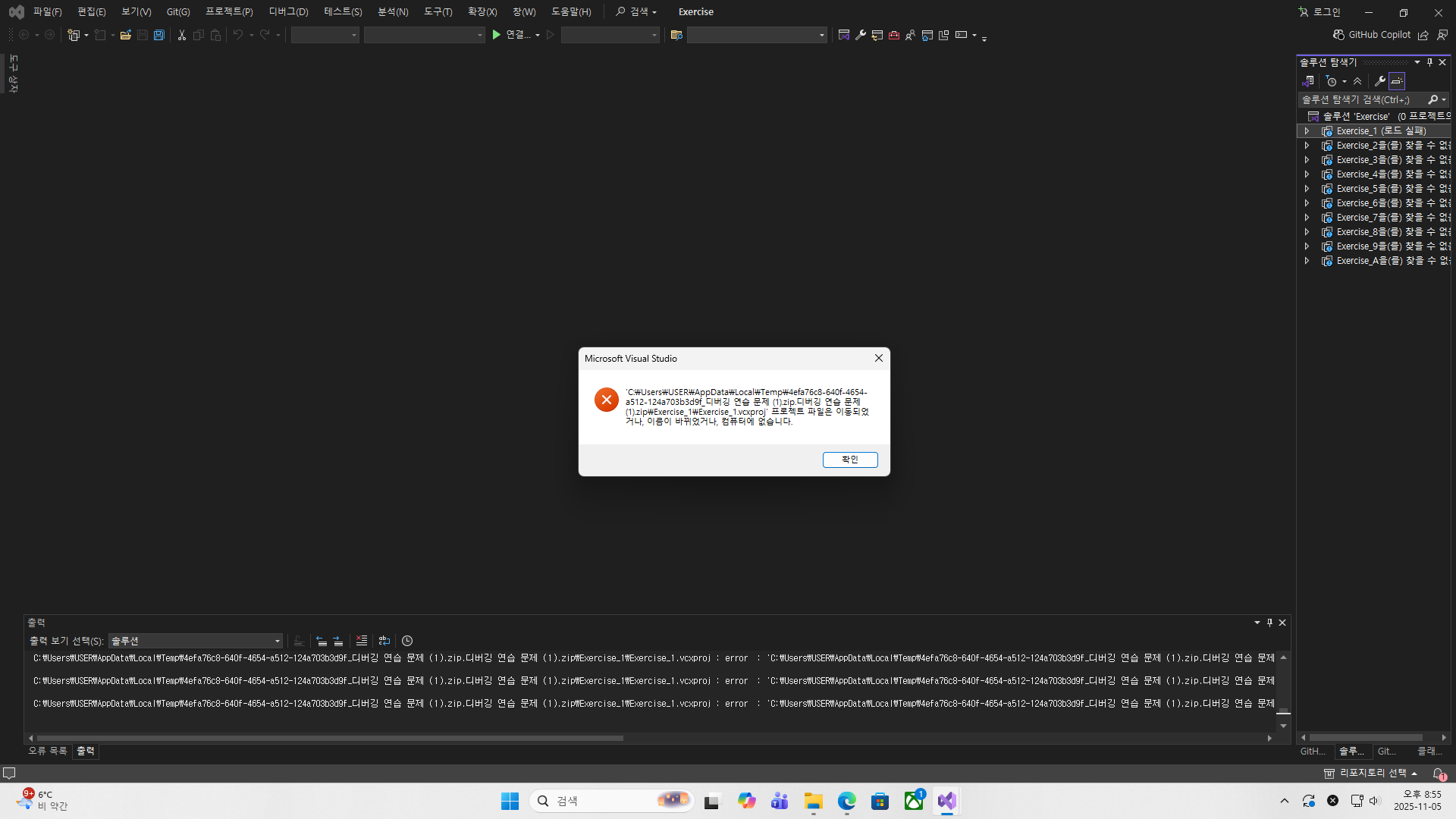Toggle output timestamps clock icon
The image size is (1456, 819).
(x=407, y=641)
